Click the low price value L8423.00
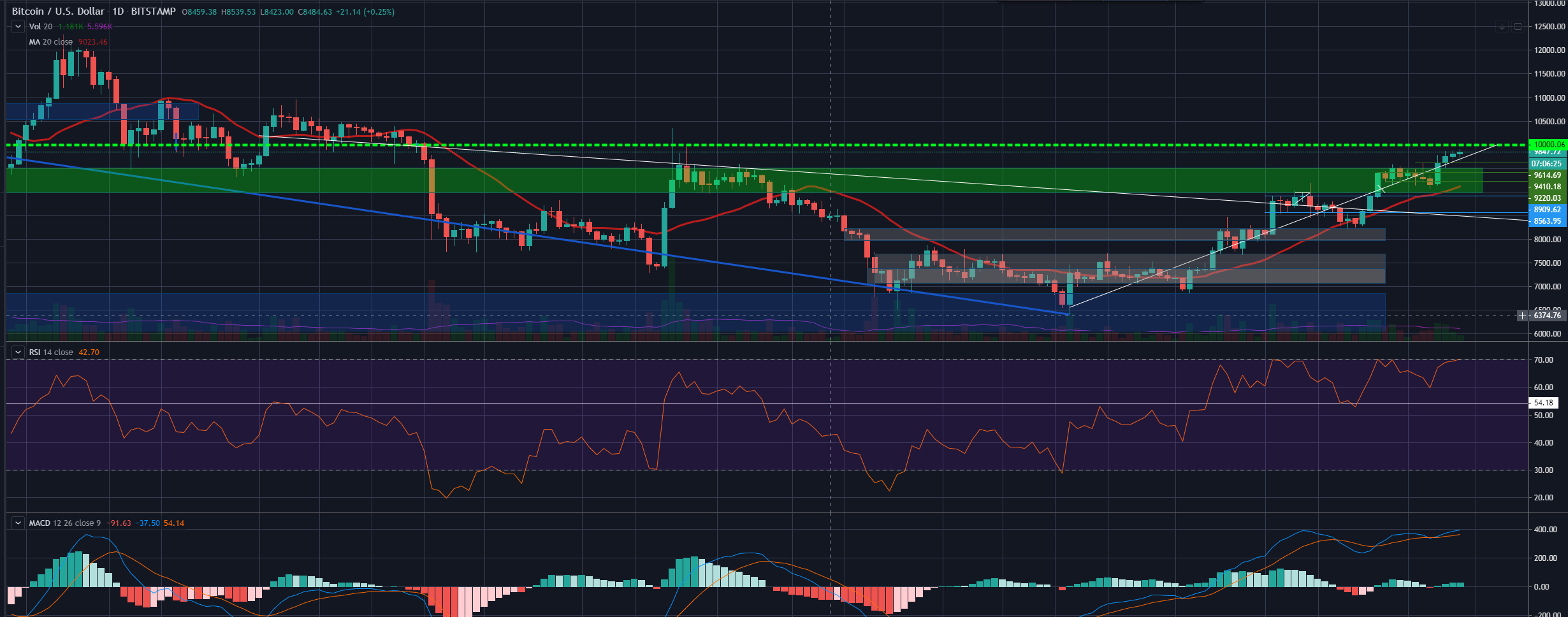 pyautogui.click(x=277, y=12)
